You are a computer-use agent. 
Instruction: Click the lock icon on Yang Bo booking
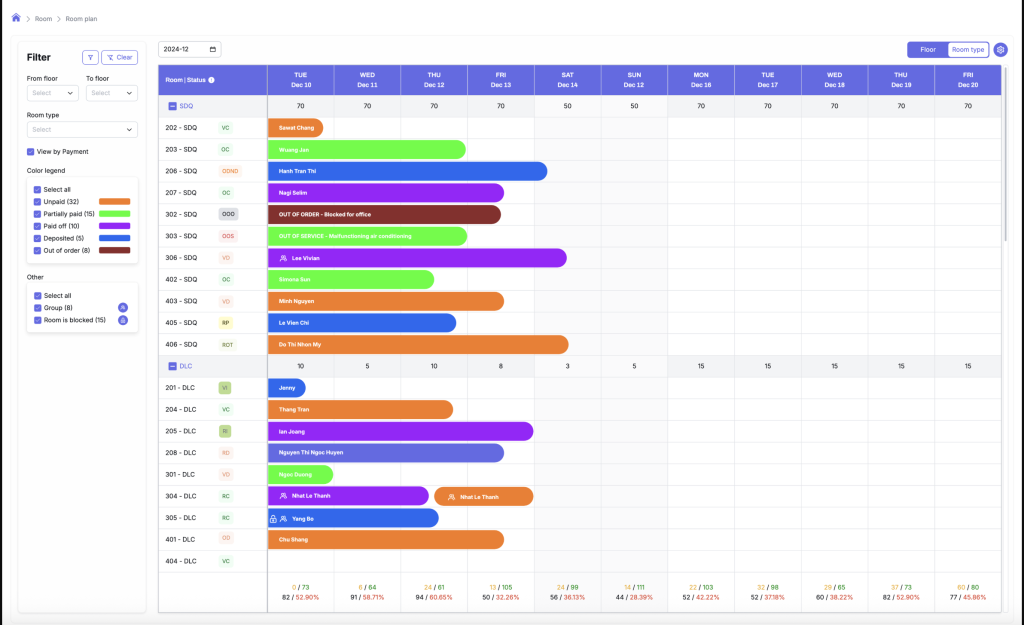[273, 519]
